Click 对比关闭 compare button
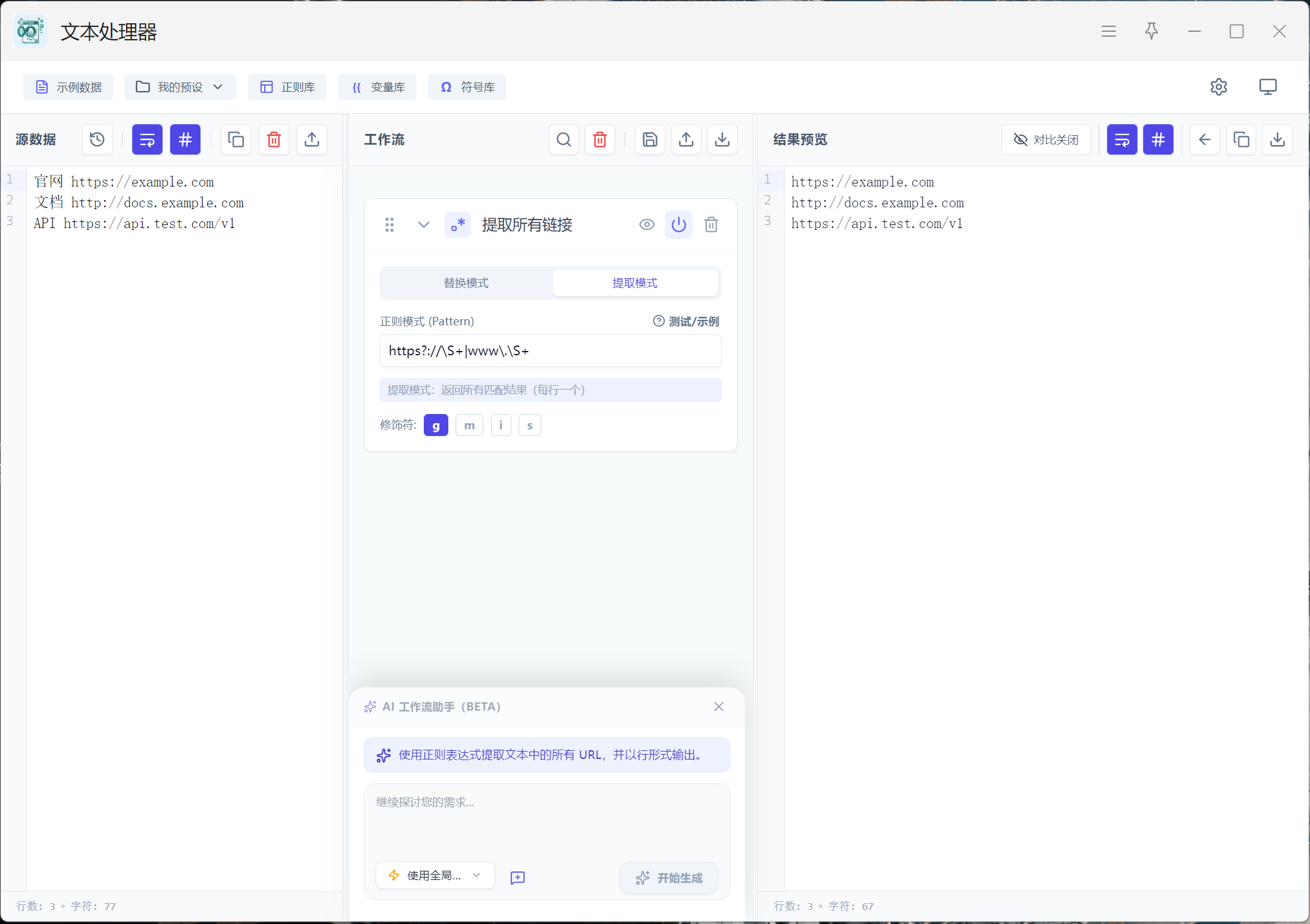 1046,139
